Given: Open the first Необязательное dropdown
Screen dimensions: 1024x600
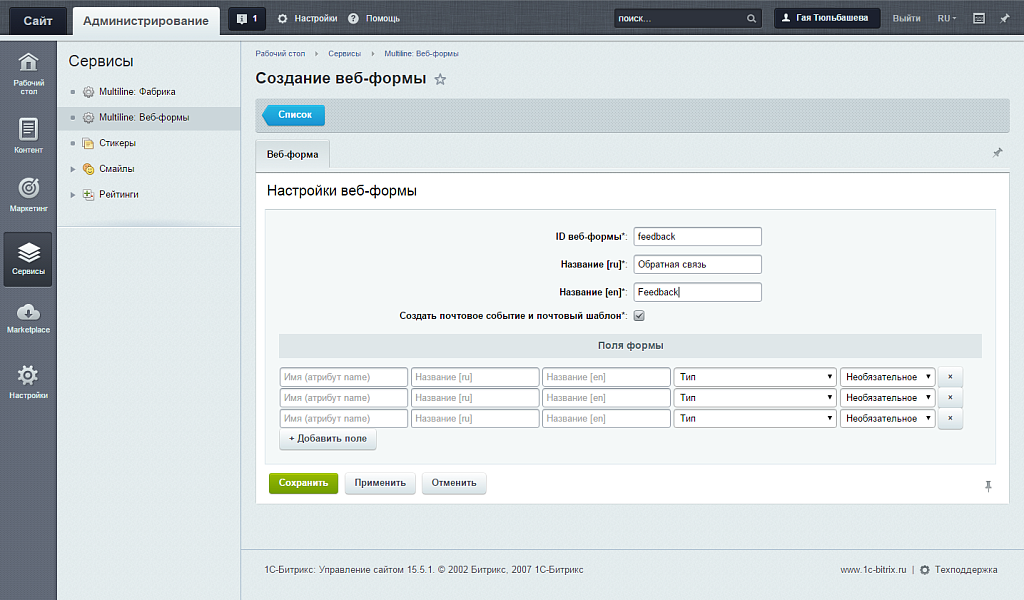Looking at the screenshot, I should pyautogui.click(x=887, y=377).
